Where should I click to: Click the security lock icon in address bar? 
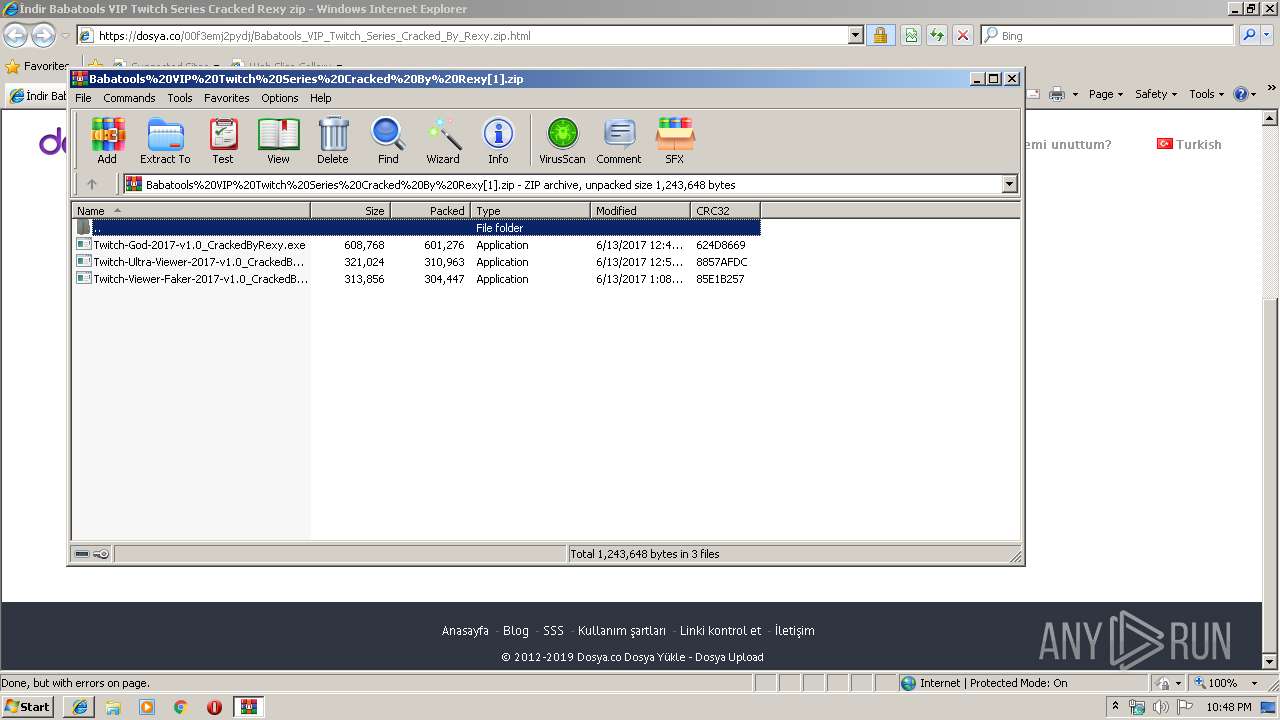coord(880,35)
